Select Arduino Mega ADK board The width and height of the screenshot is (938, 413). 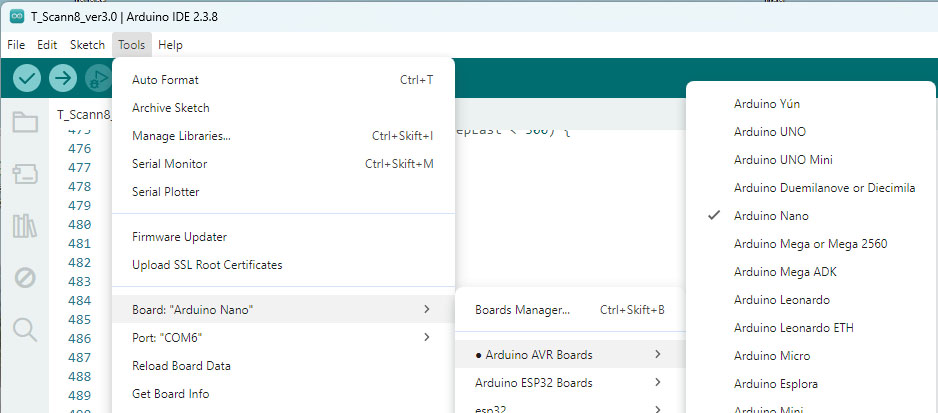tap(811, 272)
